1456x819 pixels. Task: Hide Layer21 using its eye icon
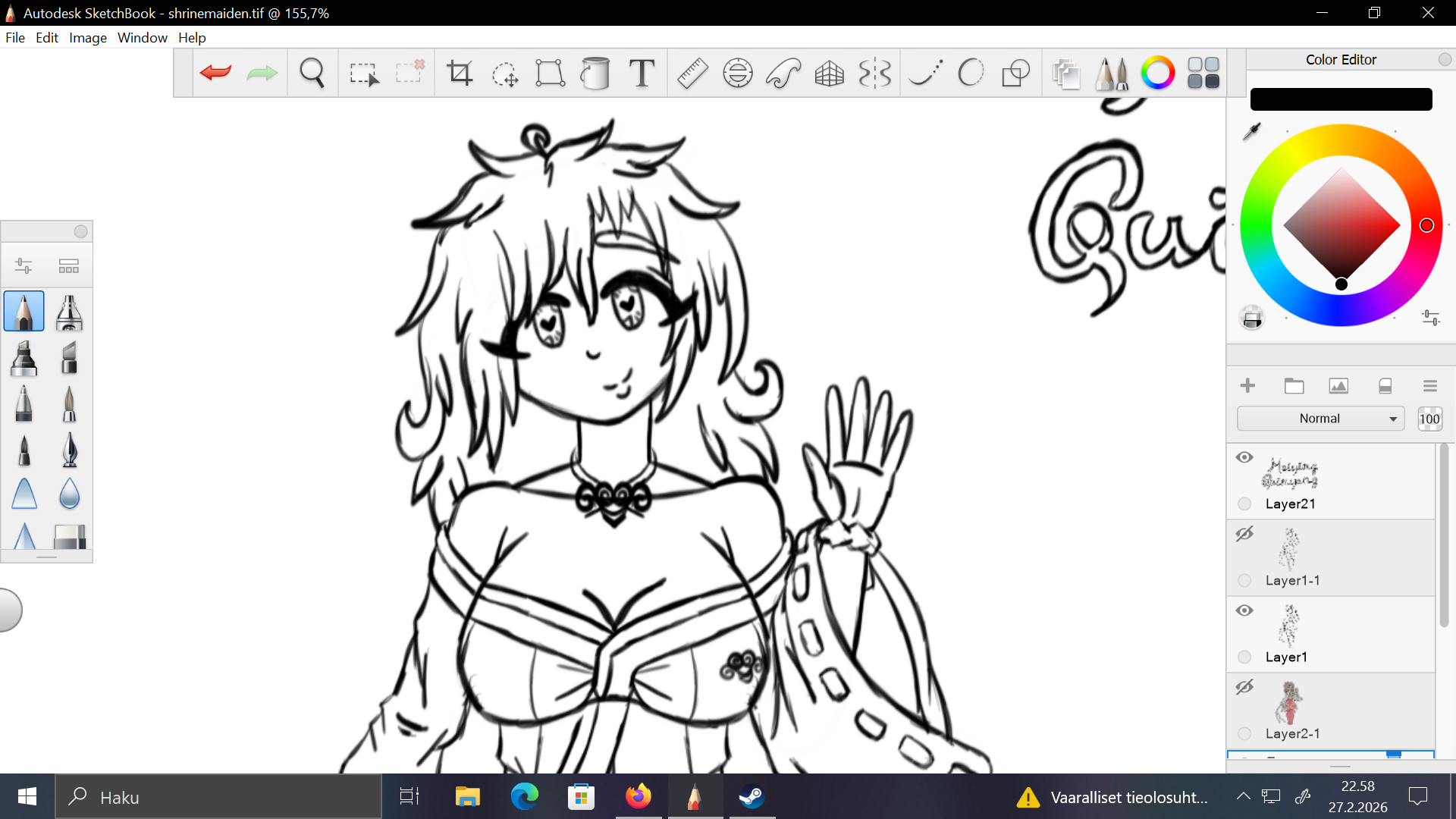1244,457
